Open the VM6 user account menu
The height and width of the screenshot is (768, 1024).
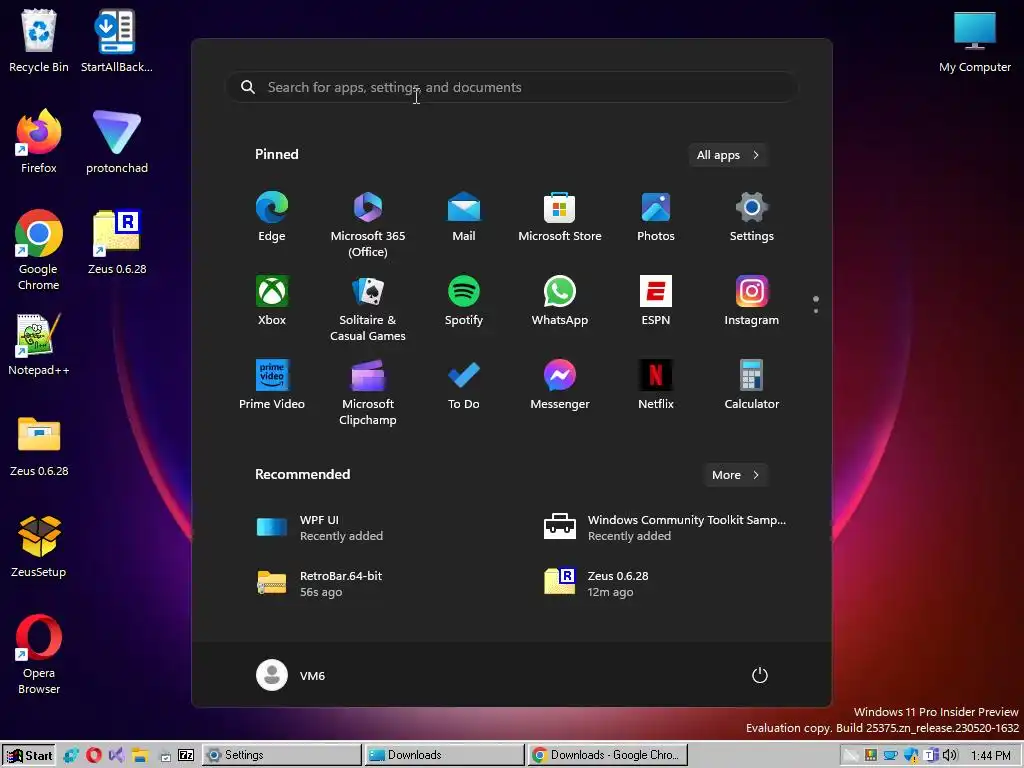coord(291,675)
